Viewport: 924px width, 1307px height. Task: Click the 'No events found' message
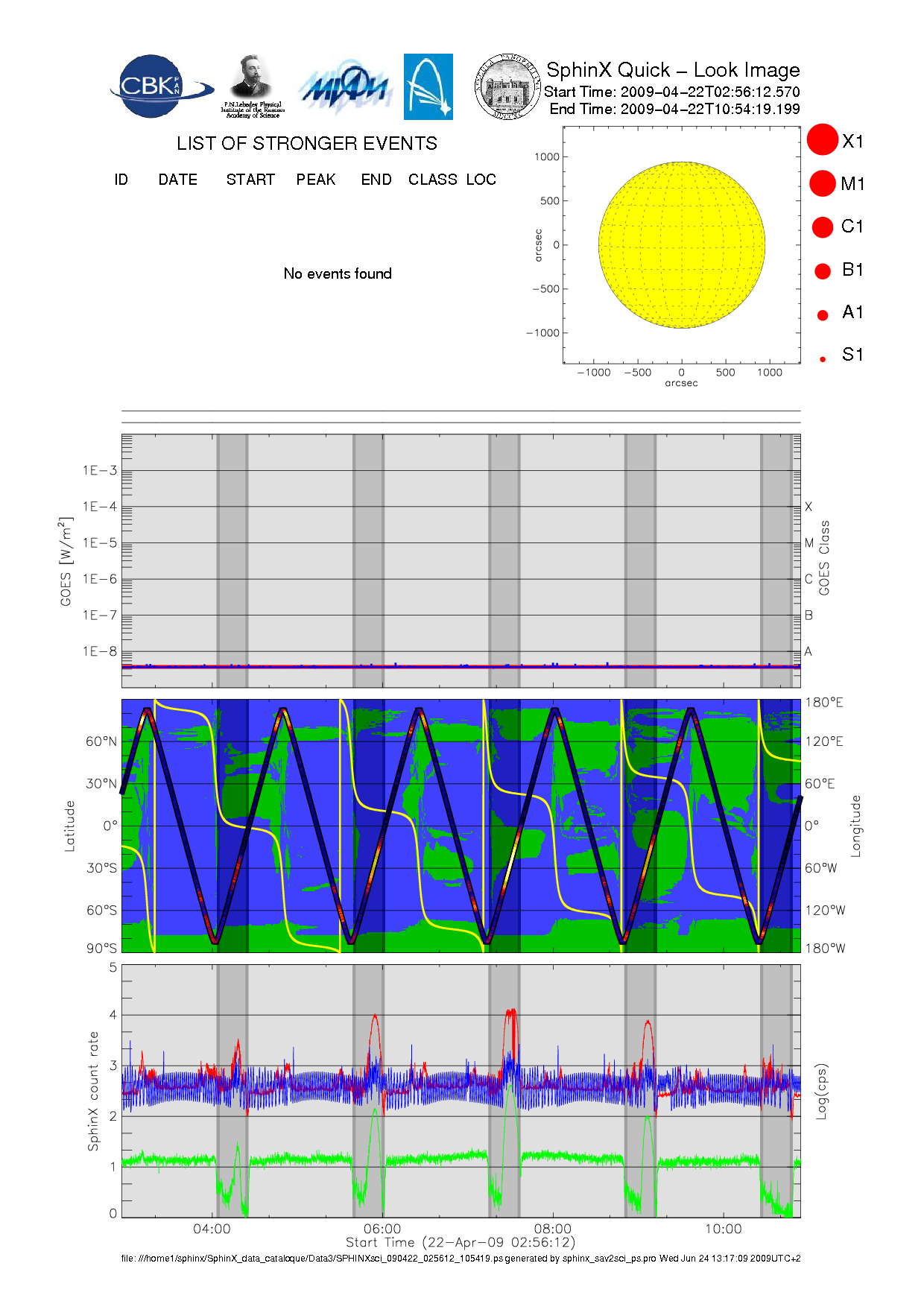pyautogui.click(x=338, y=273)
